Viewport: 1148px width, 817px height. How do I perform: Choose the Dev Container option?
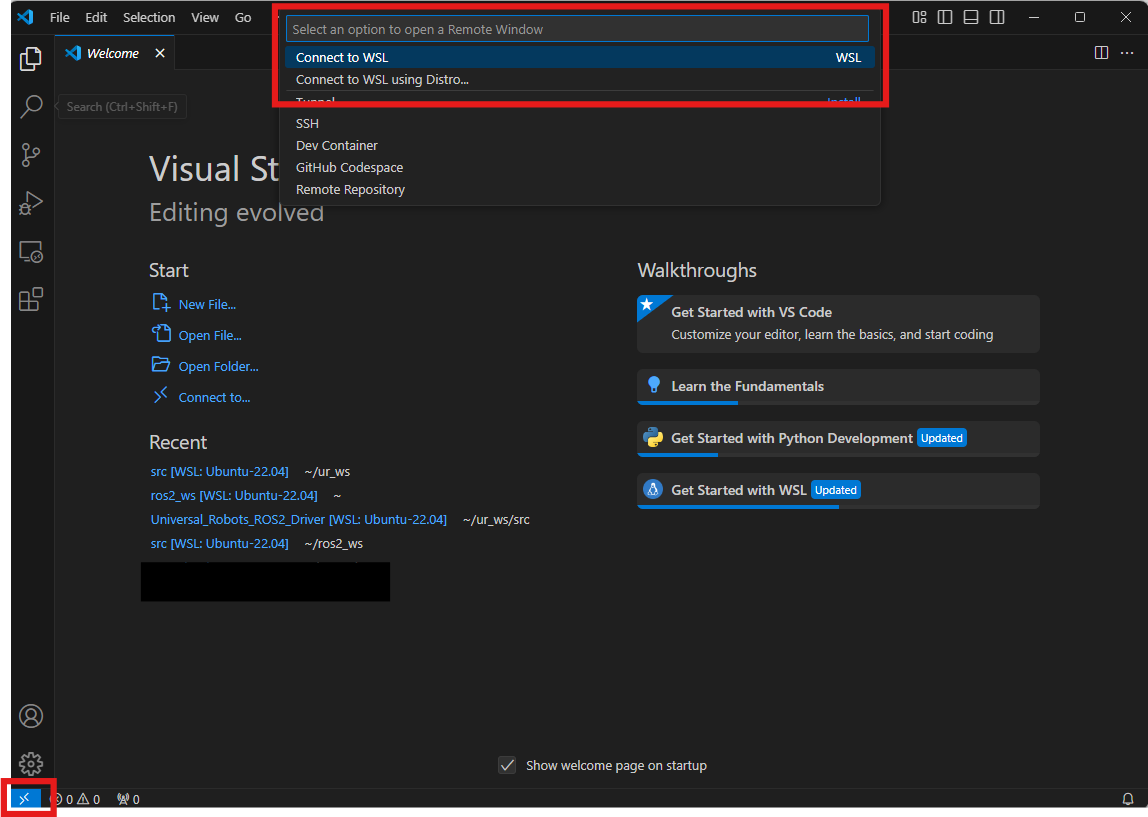click(579, 145)
